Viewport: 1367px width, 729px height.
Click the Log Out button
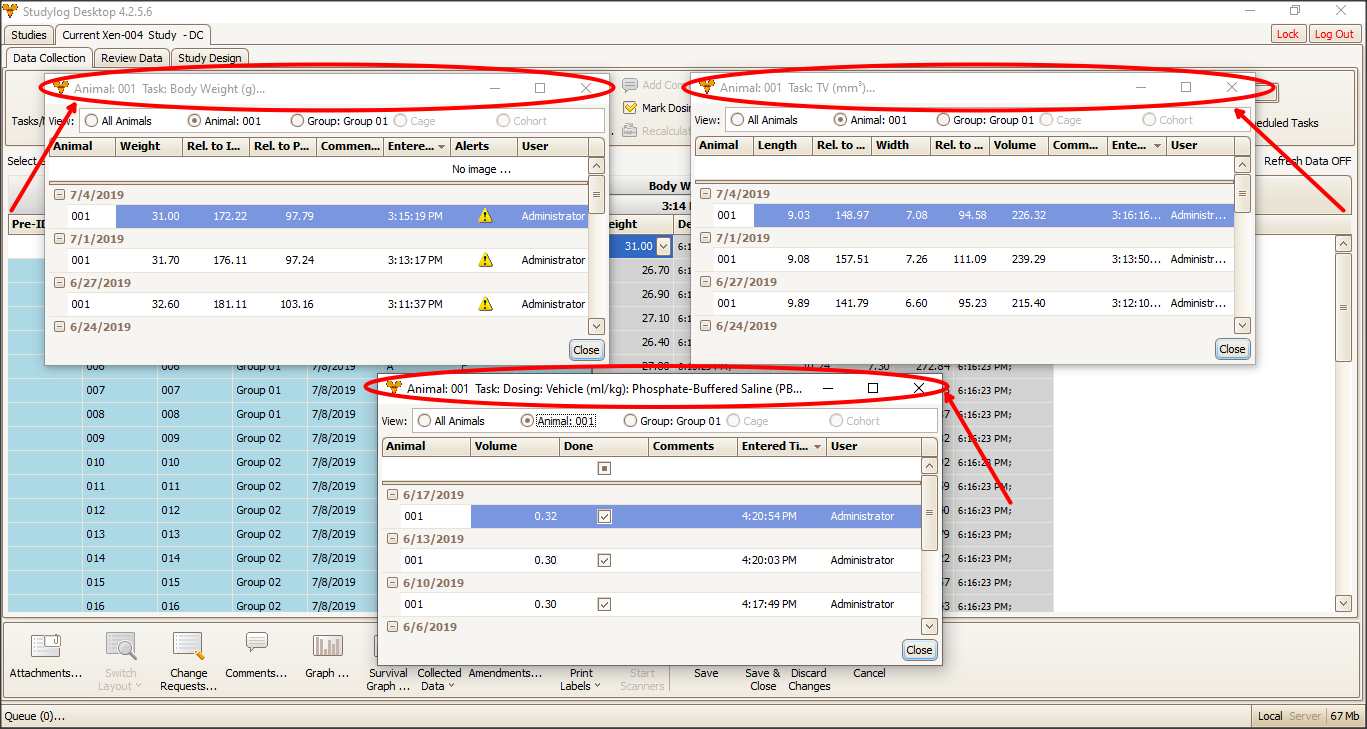coord(1334,34)
